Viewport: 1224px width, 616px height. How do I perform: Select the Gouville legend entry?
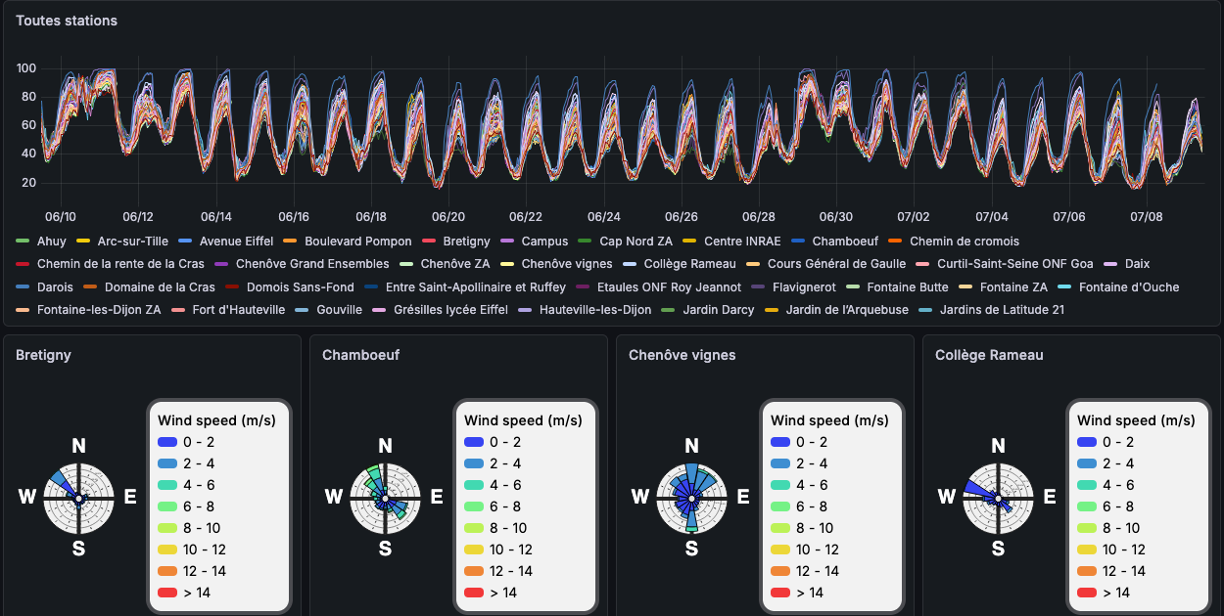coord(339,310)
